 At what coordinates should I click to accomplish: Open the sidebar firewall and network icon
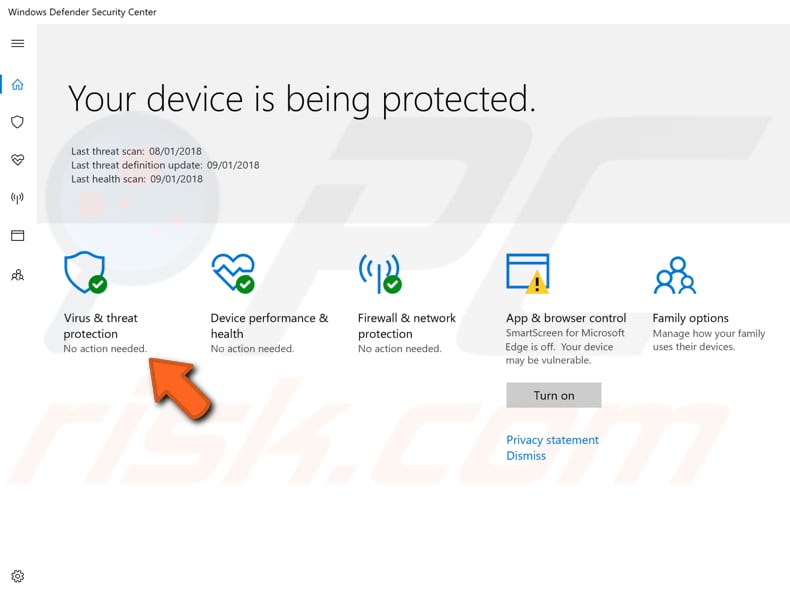17,198
